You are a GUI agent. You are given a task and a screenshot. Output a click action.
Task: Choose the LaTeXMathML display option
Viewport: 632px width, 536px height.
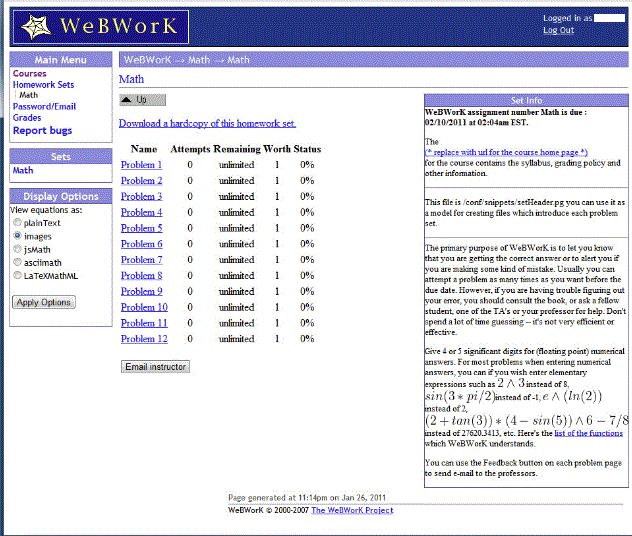17,275
